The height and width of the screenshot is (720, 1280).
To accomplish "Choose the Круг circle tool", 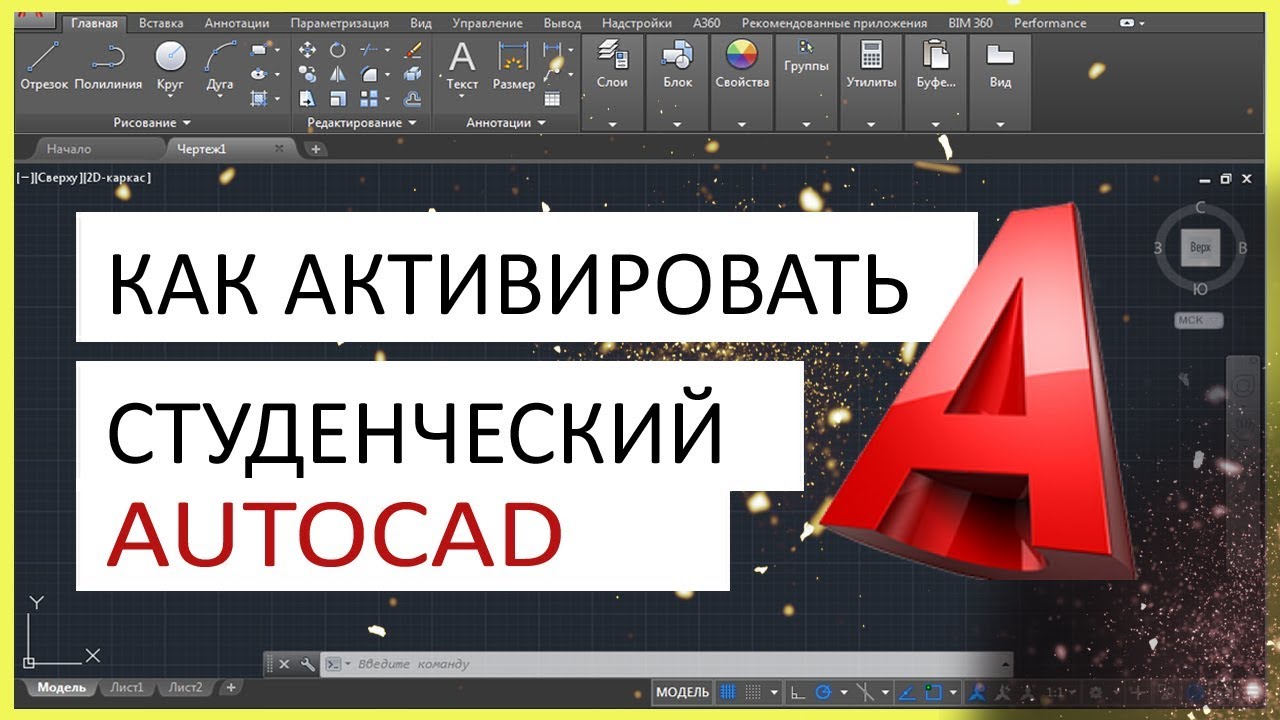I will [x=171, y=66].
